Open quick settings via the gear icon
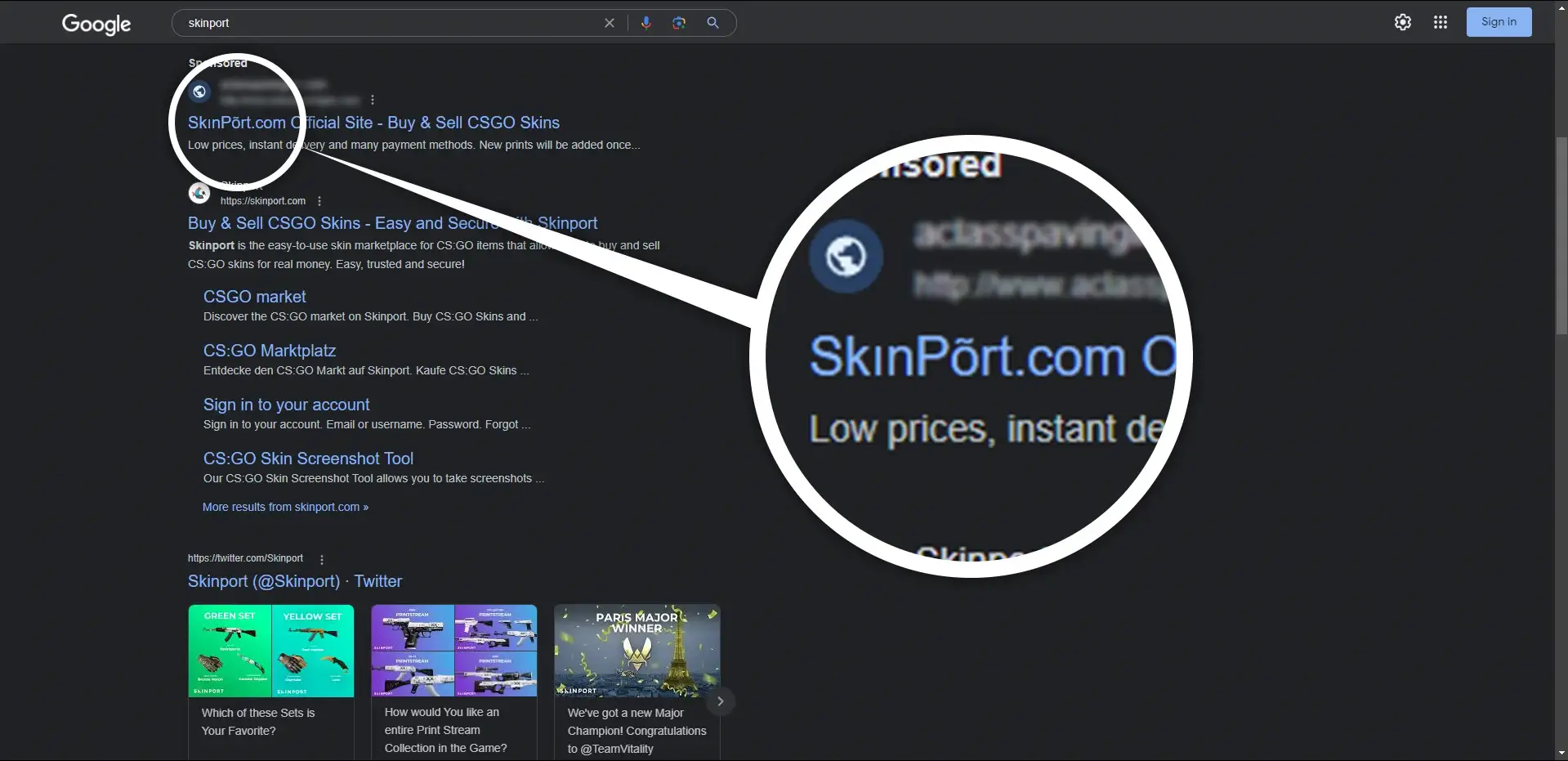Screen dimensions: 1568x761 [1402, 22]
